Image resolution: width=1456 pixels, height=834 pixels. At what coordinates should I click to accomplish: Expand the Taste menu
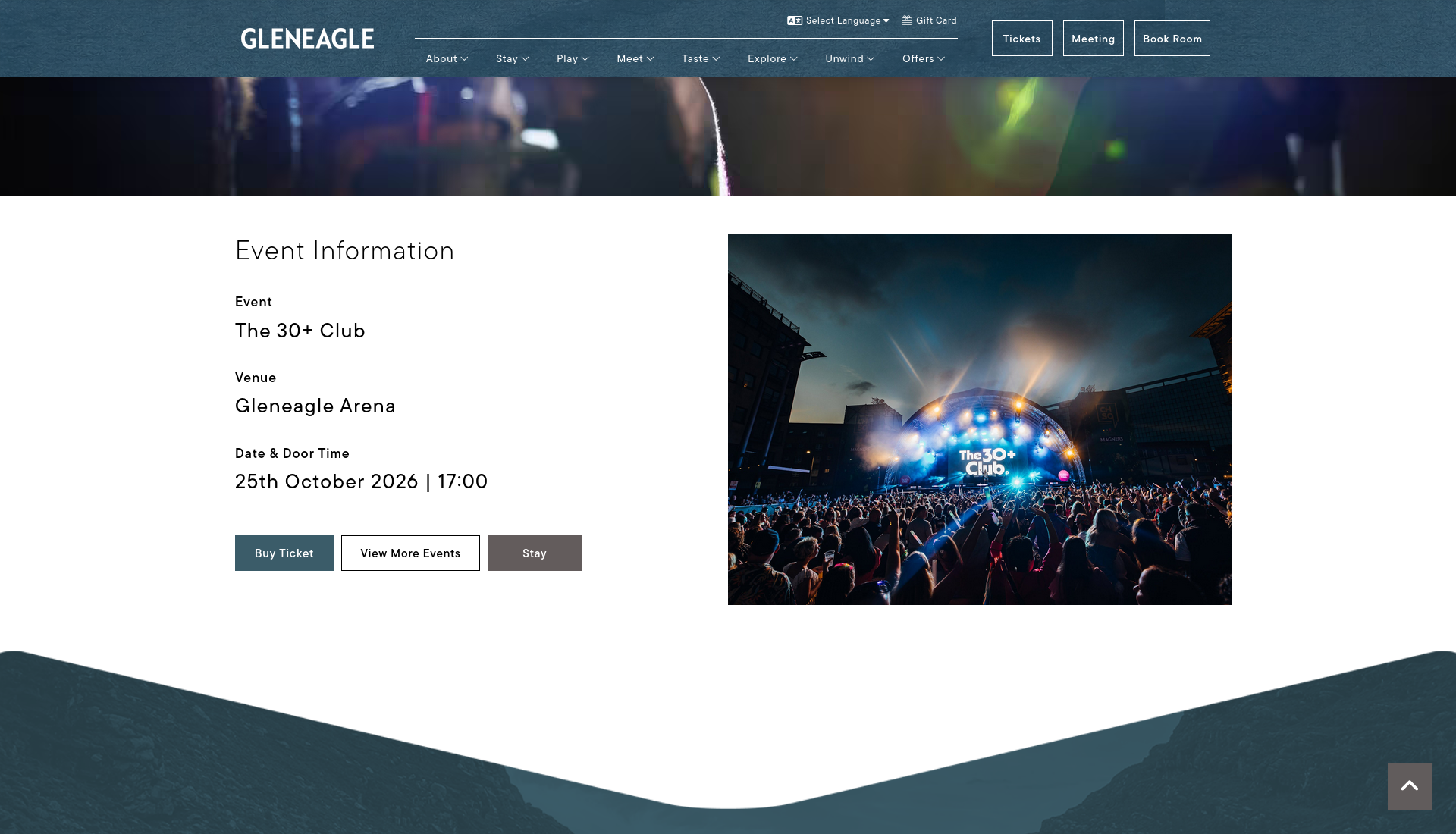(700, 58)
